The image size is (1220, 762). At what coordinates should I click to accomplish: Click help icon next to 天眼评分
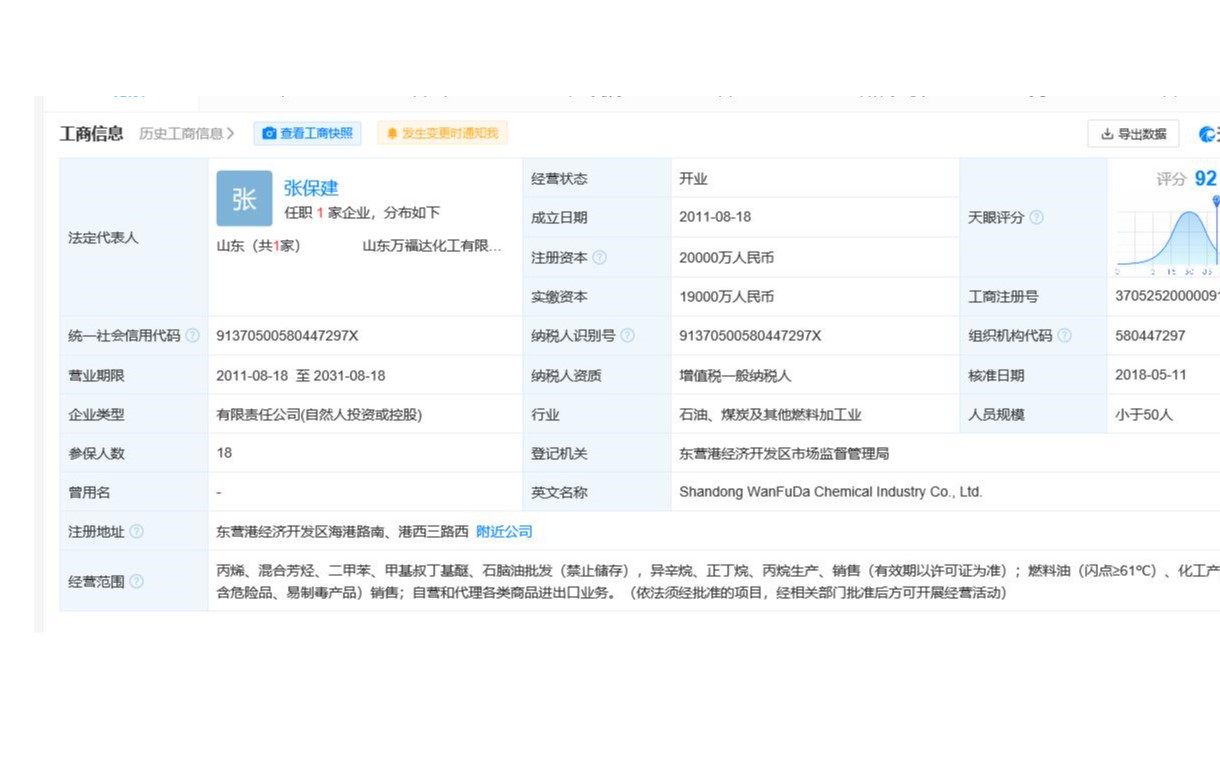tap(1036, 217)
